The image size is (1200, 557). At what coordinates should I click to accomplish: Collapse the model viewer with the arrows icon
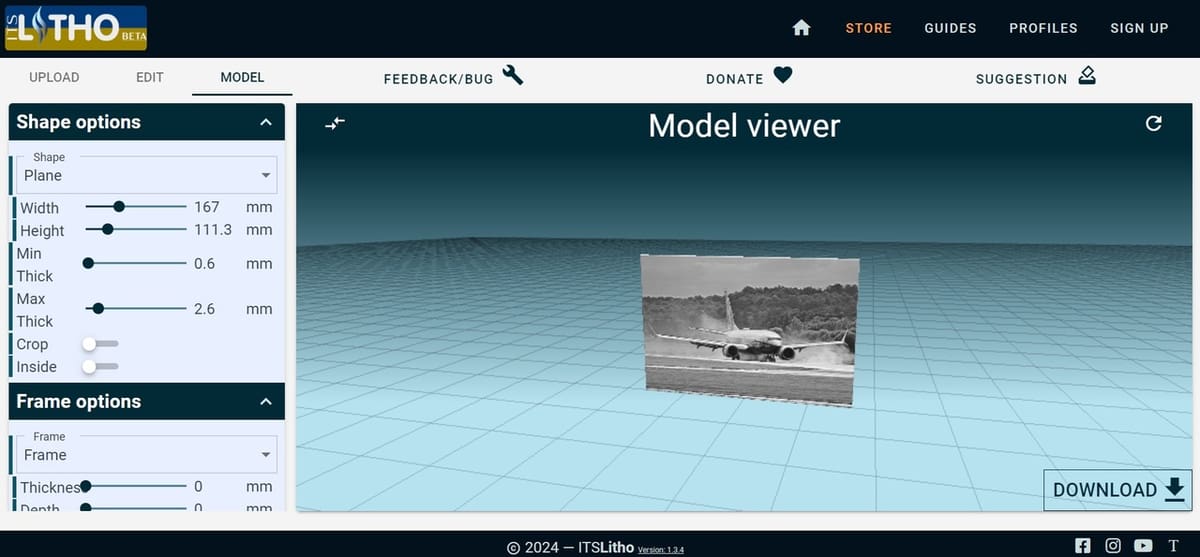point(335,123)
